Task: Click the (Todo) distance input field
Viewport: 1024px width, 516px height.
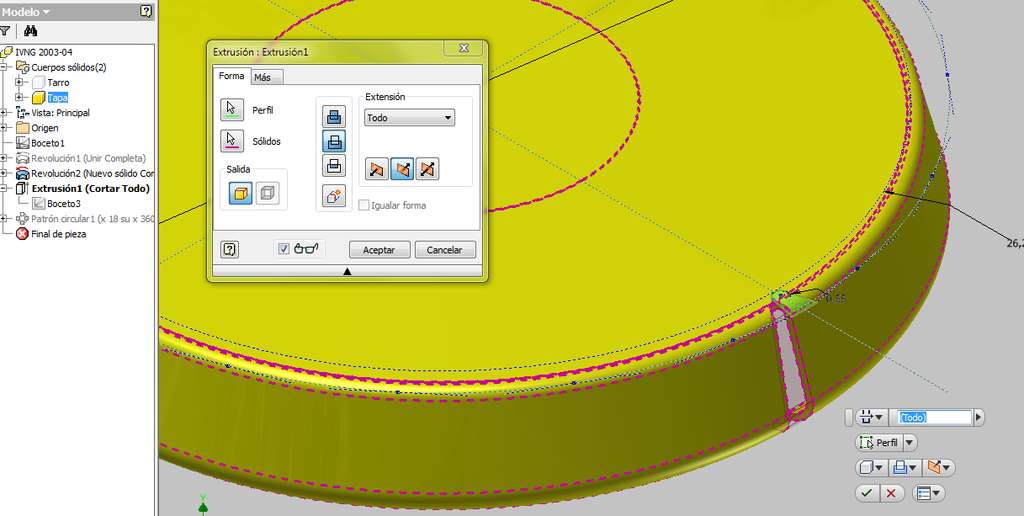Action: [934, 418]
